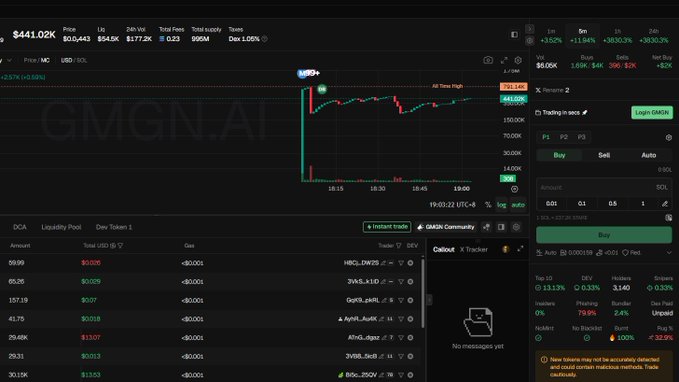The height and width of the screenshot is (382, 679).
Task: Click the info icon beside Dex 1.05%
Action: coord(265,39)
